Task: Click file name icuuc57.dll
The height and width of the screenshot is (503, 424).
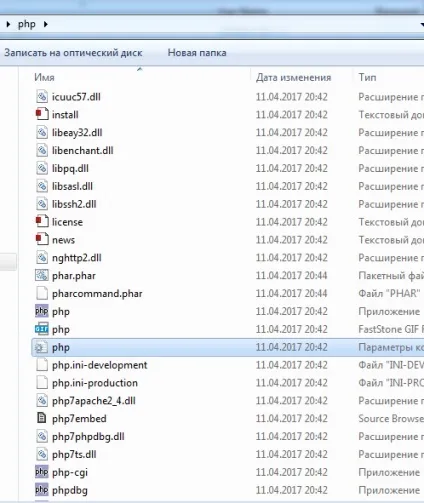Action: coord(76,97)
